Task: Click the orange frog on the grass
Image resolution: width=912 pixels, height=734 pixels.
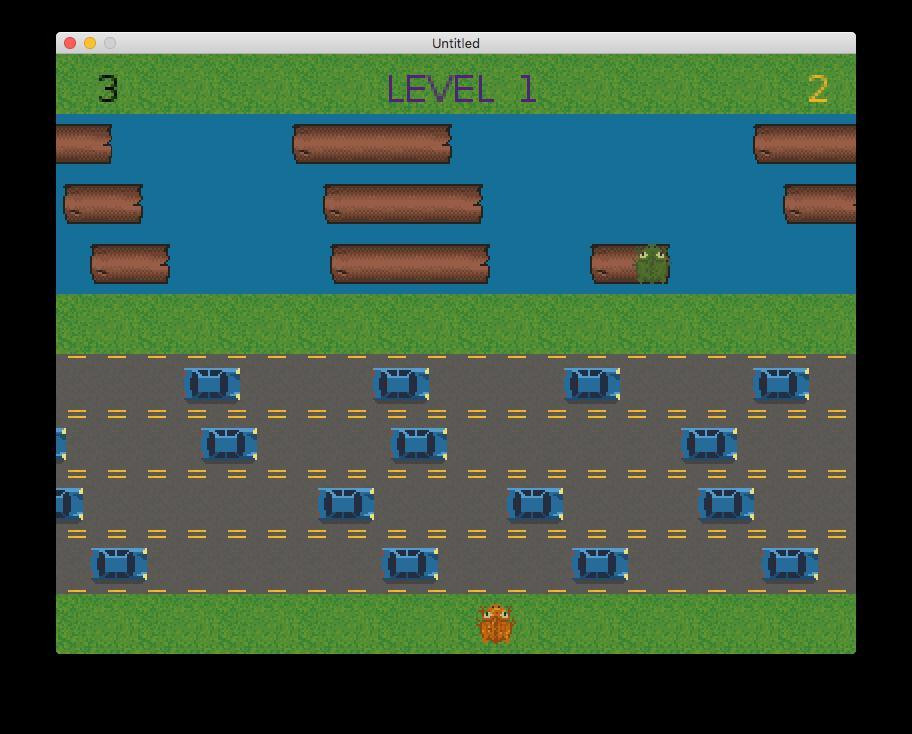Action: [495, 623]
